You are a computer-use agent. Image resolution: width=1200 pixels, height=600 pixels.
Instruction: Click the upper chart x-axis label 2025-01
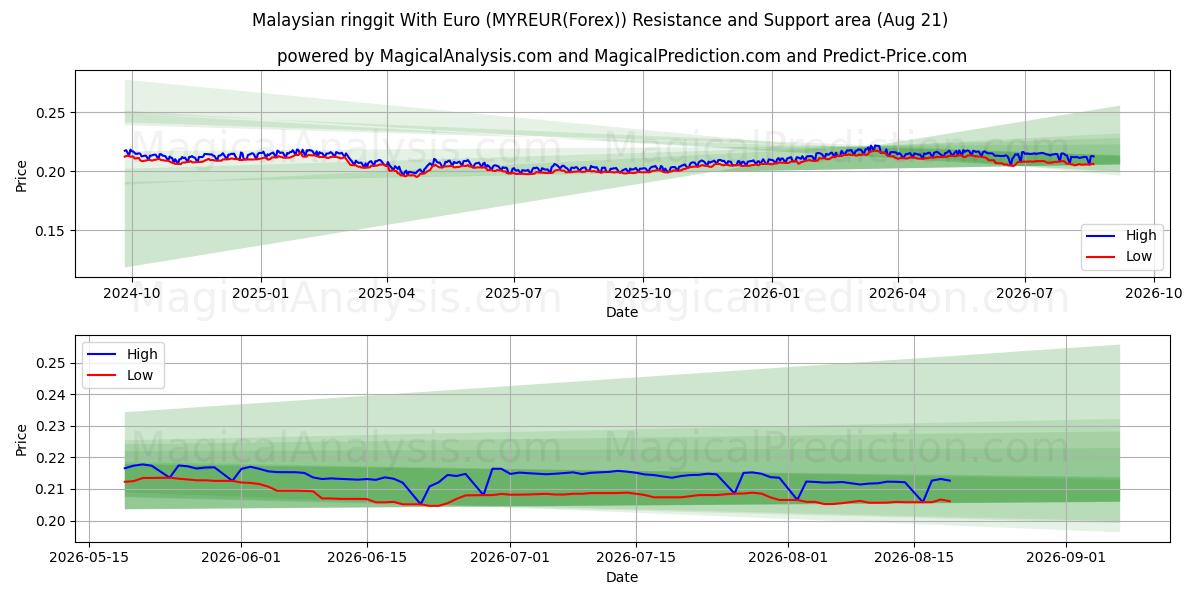261,293
